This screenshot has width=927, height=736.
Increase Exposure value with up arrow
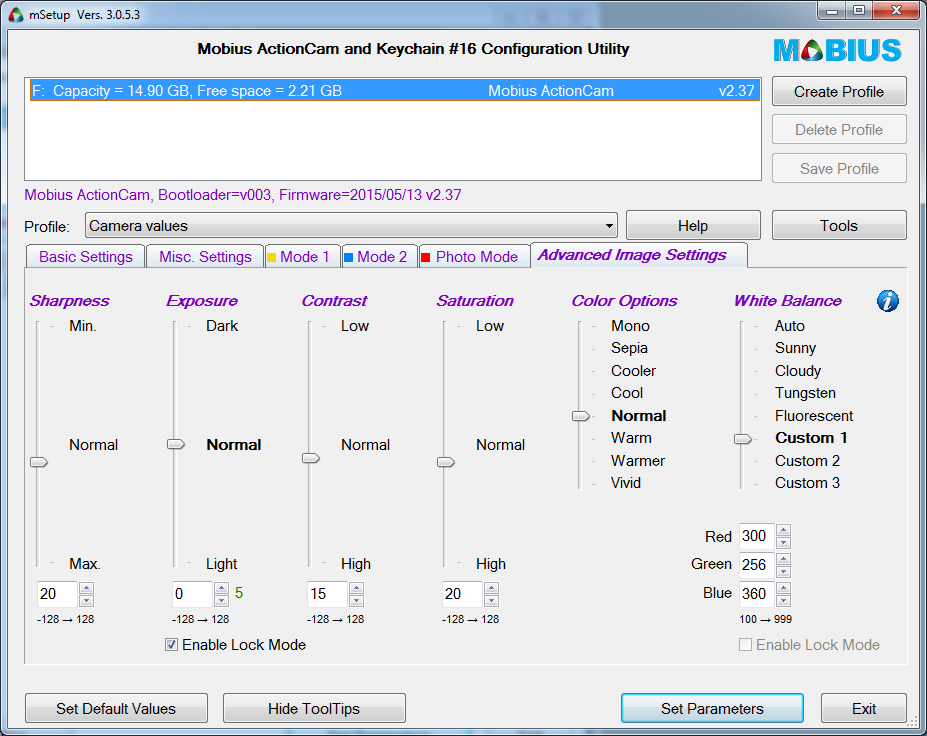pos(222,588)
